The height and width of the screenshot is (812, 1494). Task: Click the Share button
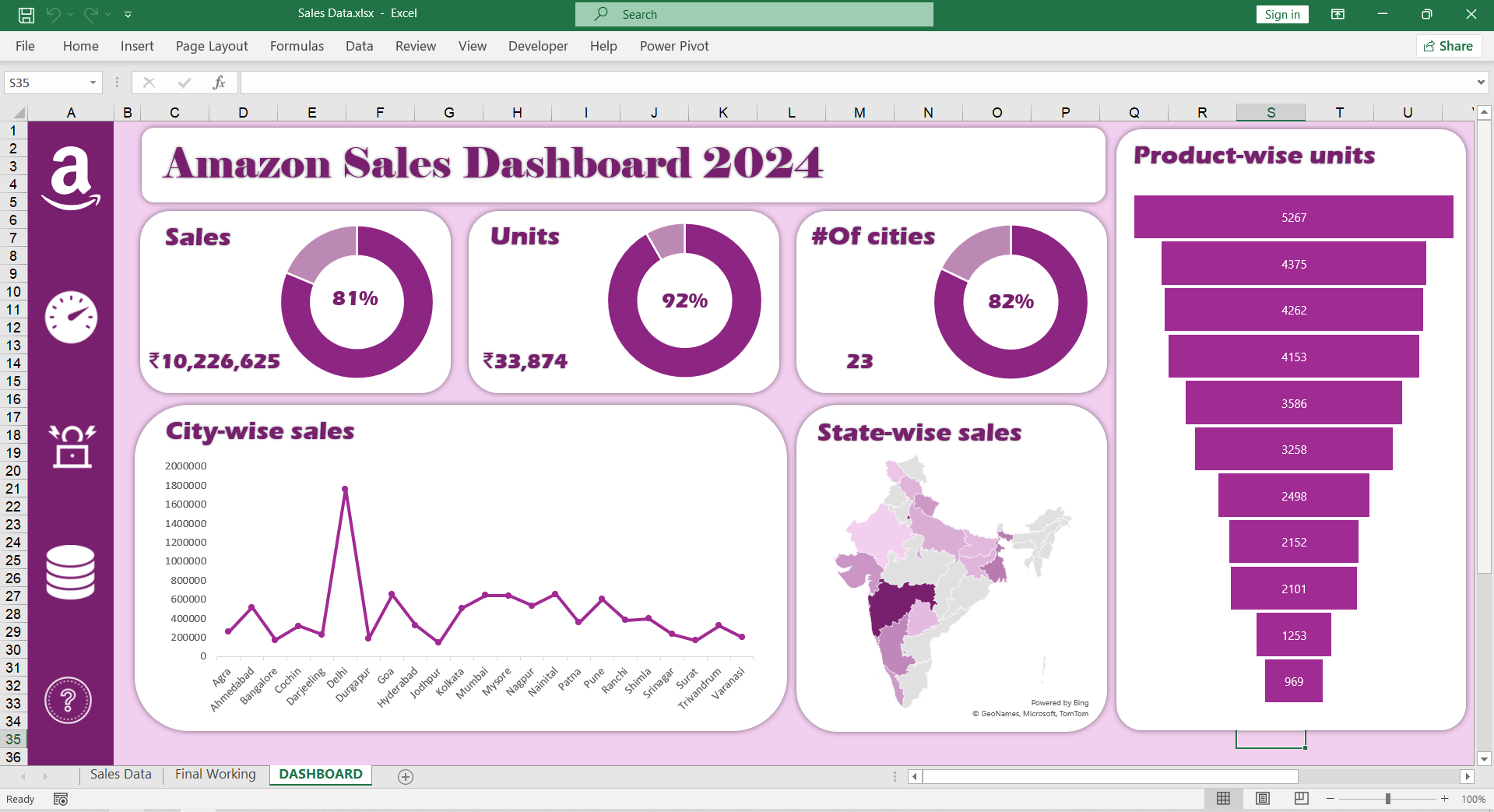click(x=1448, y=46)
